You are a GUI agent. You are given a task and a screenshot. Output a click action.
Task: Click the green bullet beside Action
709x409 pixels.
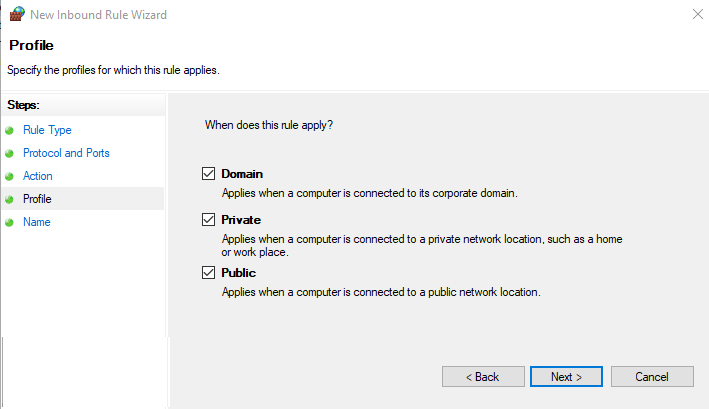click(10, 177)
